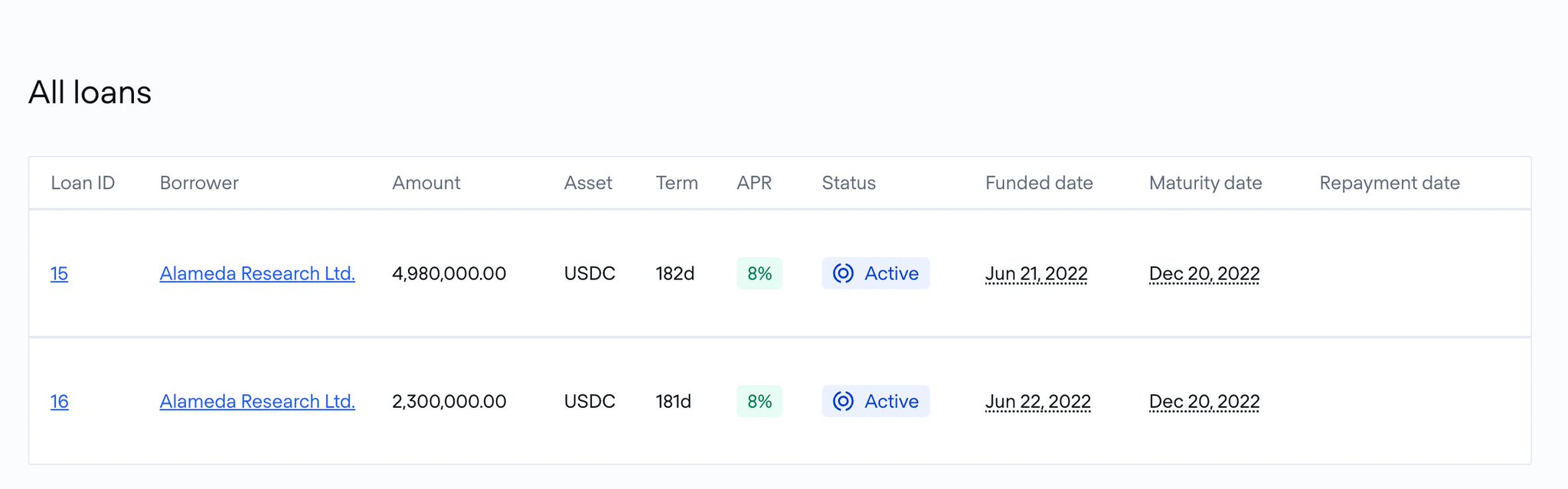This screenshot has width=1568, height=489.
Task: Open Alameda Research Ltd. link in second row
Action: coord(257,402)
